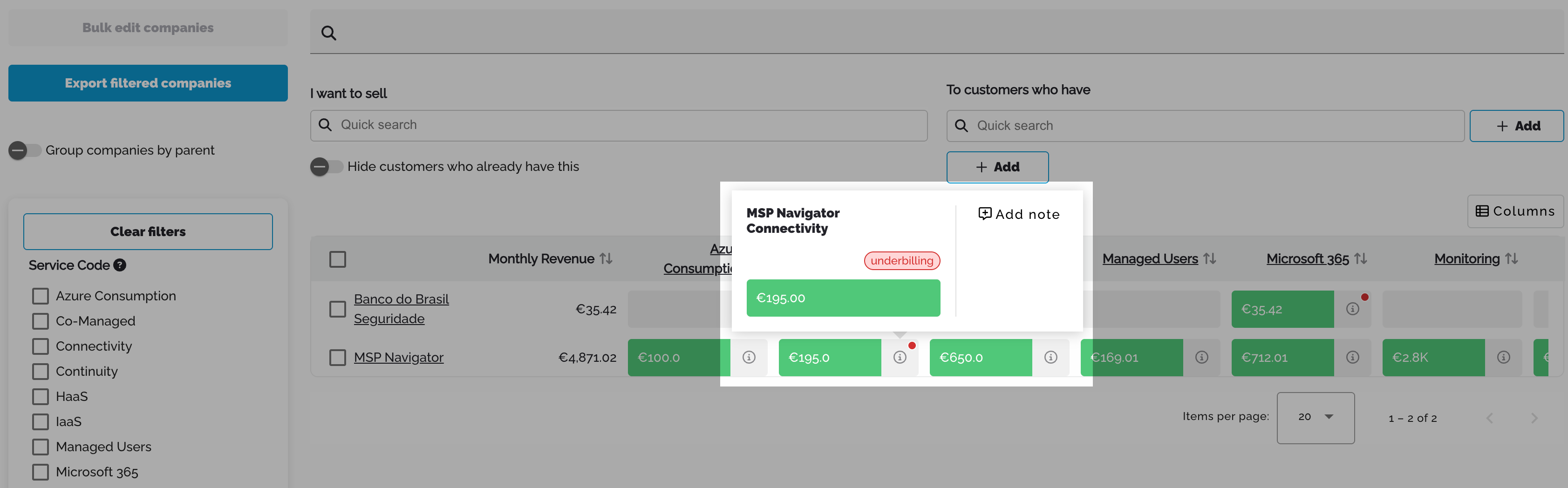The width and height of the screenshot is (1568, 488).
Task: Click Microsoft 365 column header
Action: (x=1308, y=258)
